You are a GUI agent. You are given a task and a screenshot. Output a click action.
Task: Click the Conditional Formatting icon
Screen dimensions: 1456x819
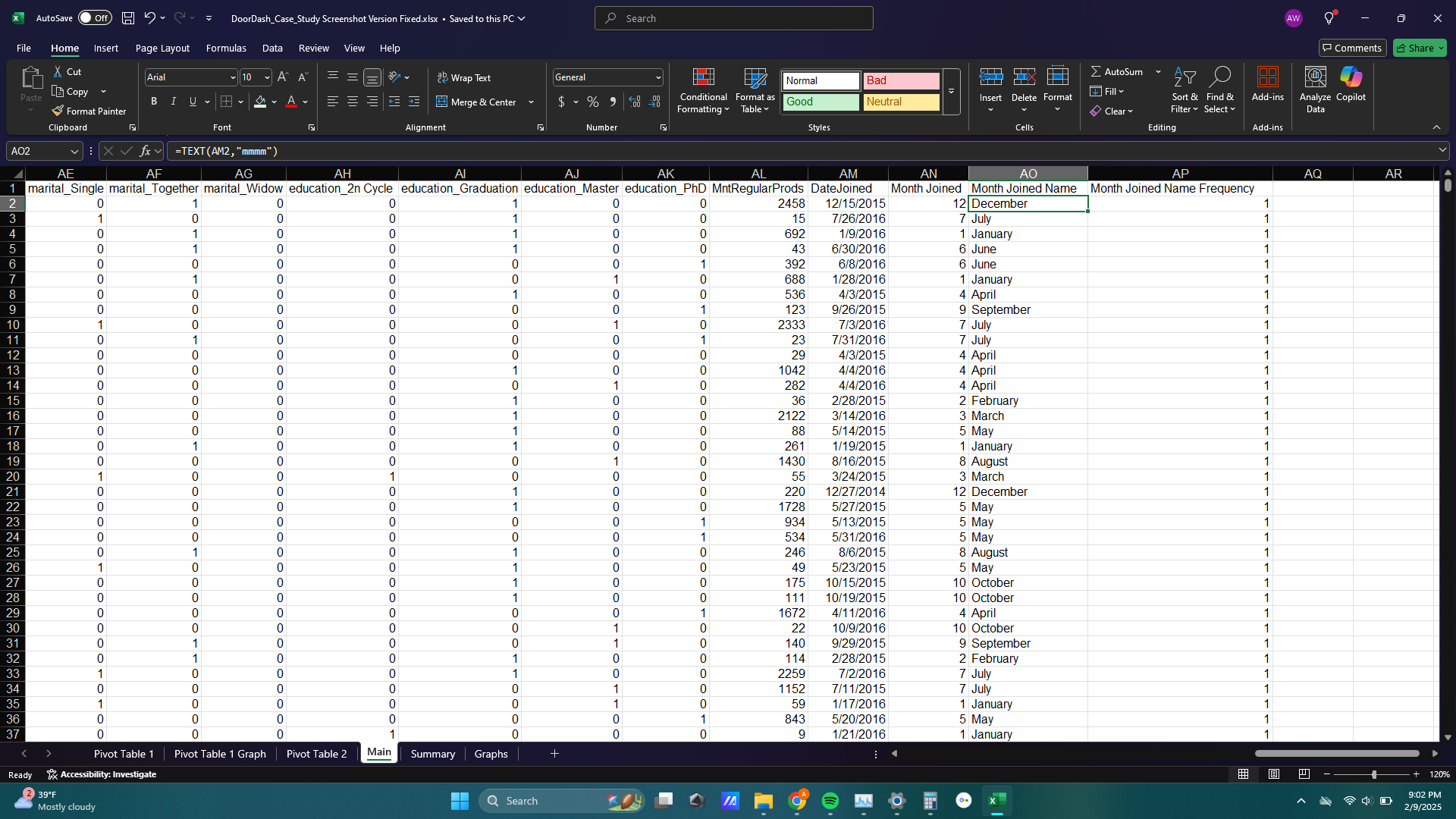pyautogui.click(x=703, y=77)
